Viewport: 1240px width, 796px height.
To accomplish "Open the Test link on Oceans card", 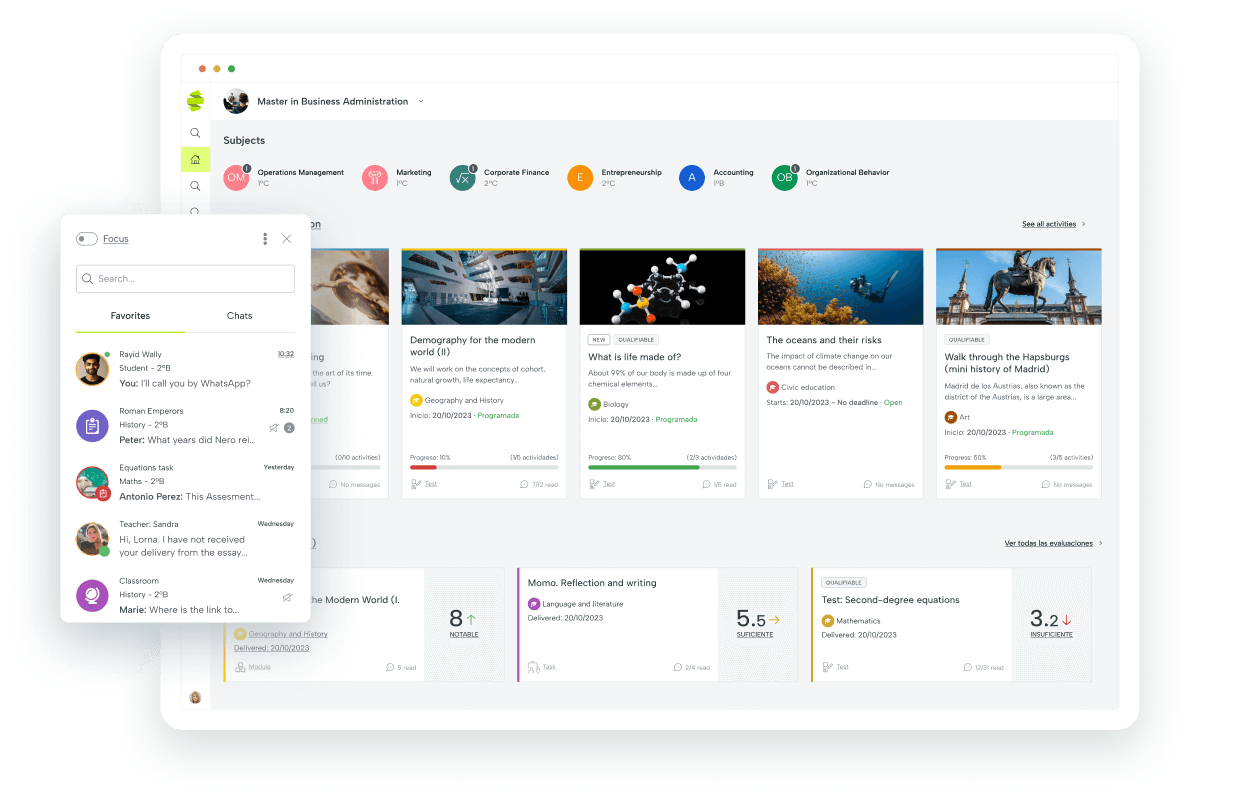I will [x=787, y=484].
